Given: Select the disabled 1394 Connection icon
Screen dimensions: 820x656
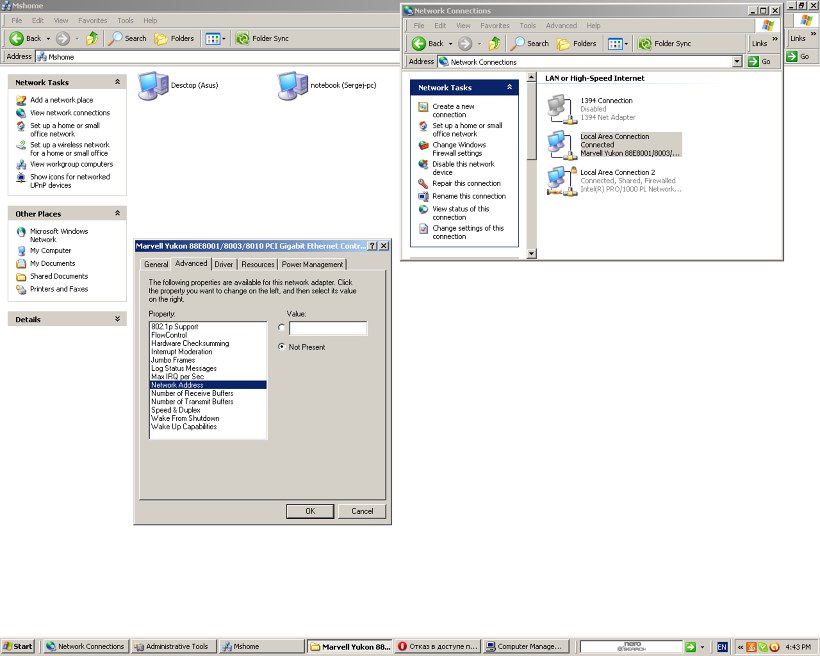Looking at the screenshot, I should (x=561, y=109).
